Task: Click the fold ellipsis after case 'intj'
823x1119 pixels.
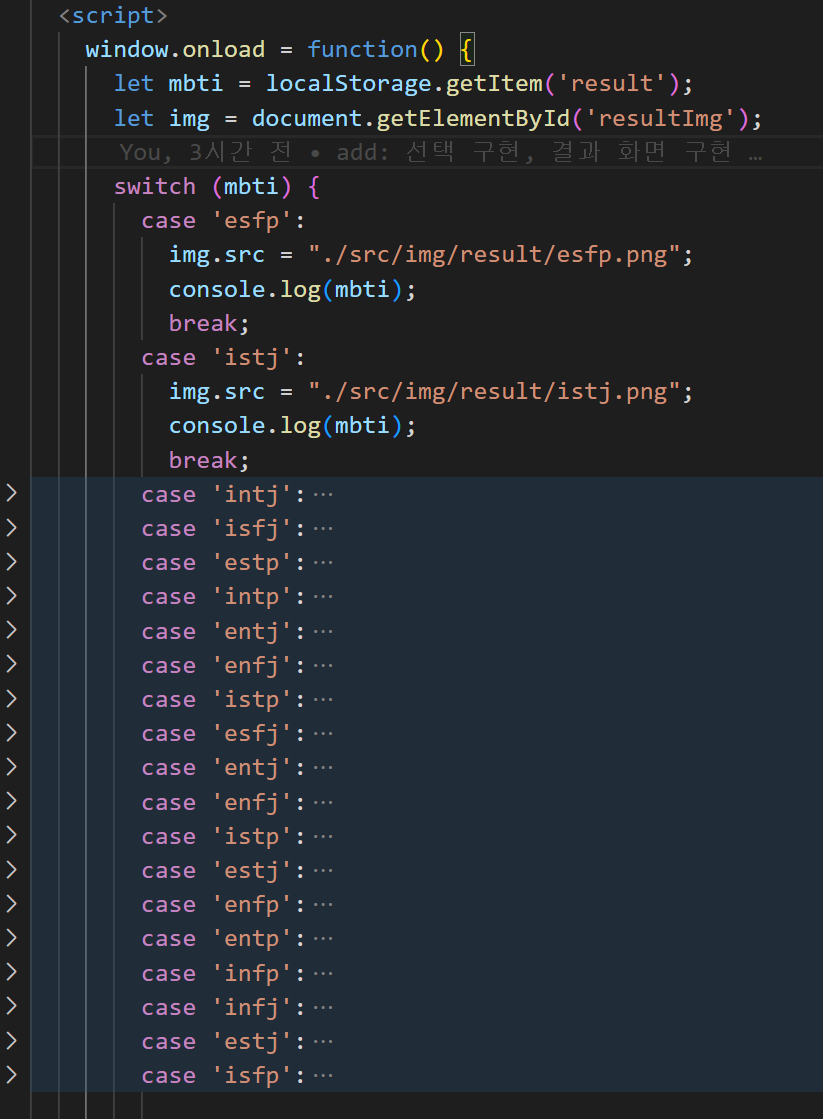Action: (x=323, y=495)
